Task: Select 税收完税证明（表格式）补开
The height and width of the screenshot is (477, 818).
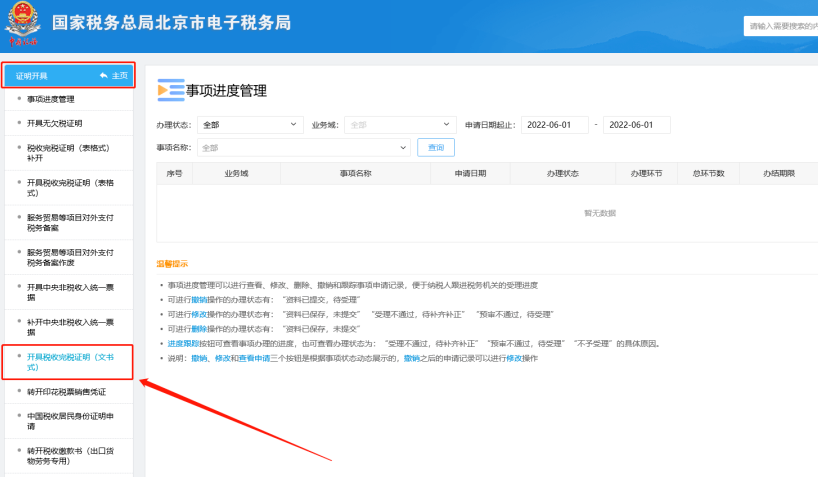Action: click(x=68, y=151)
